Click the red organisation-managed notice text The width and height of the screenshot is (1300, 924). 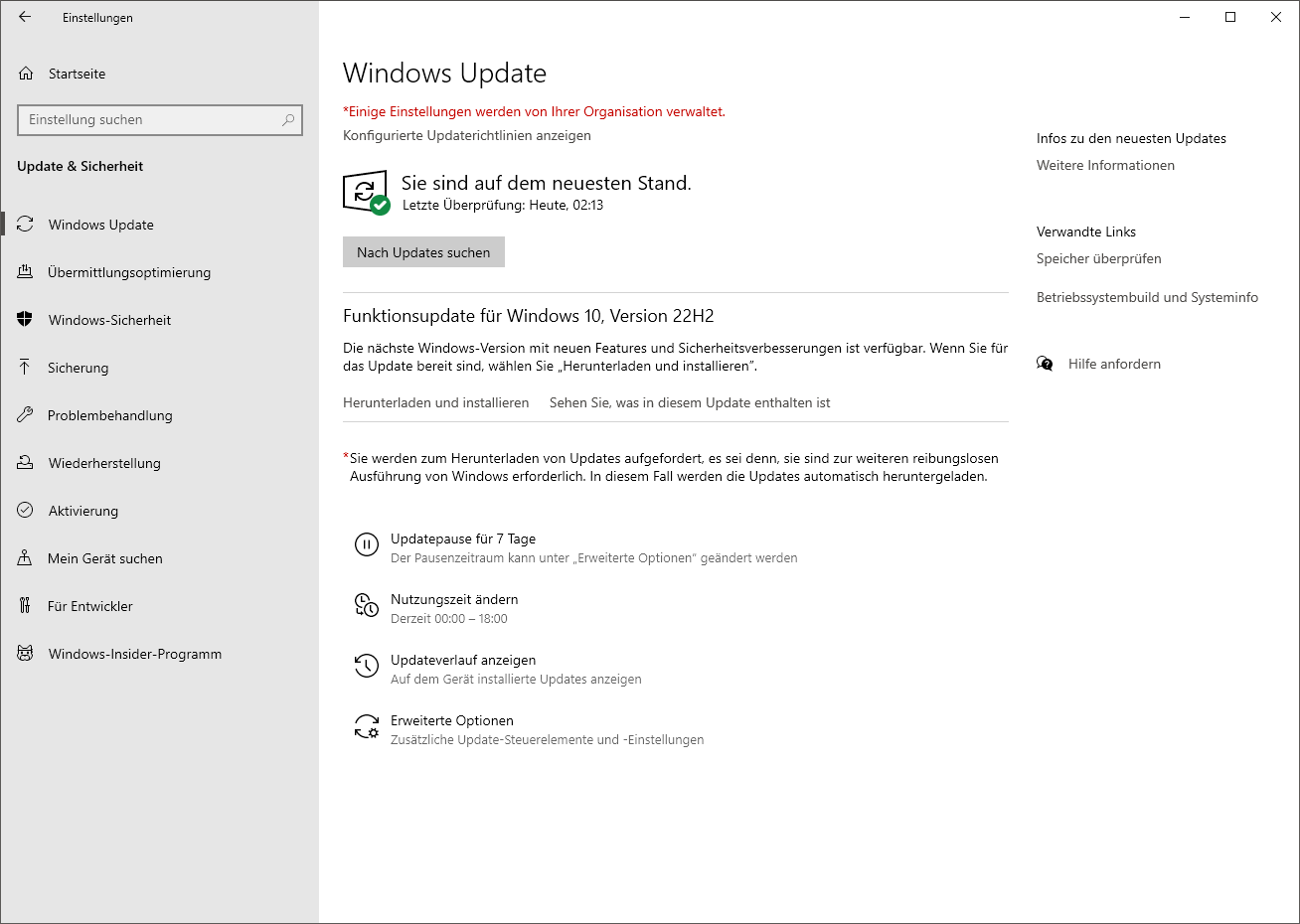[x=534, y=111]
